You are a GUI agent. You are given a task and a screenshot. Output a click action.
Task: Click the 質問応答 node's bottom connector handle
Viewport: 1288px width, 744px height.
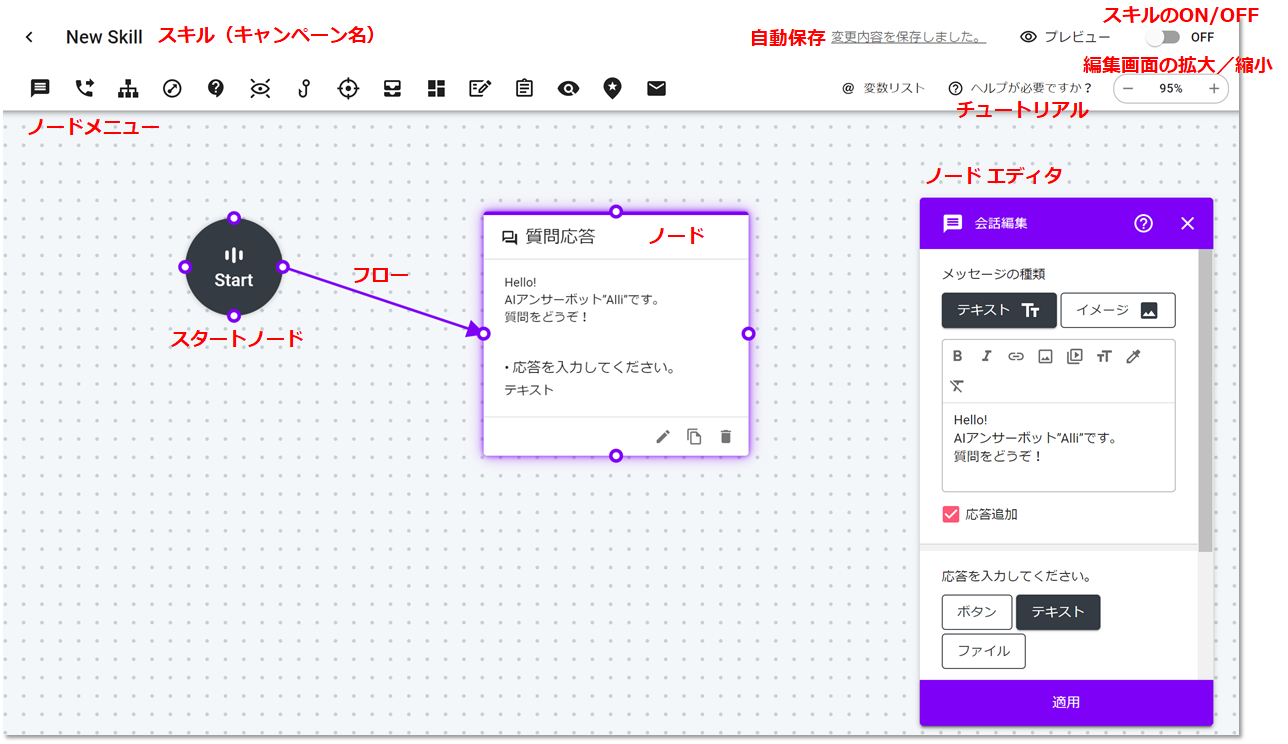(x=616, y=456)
